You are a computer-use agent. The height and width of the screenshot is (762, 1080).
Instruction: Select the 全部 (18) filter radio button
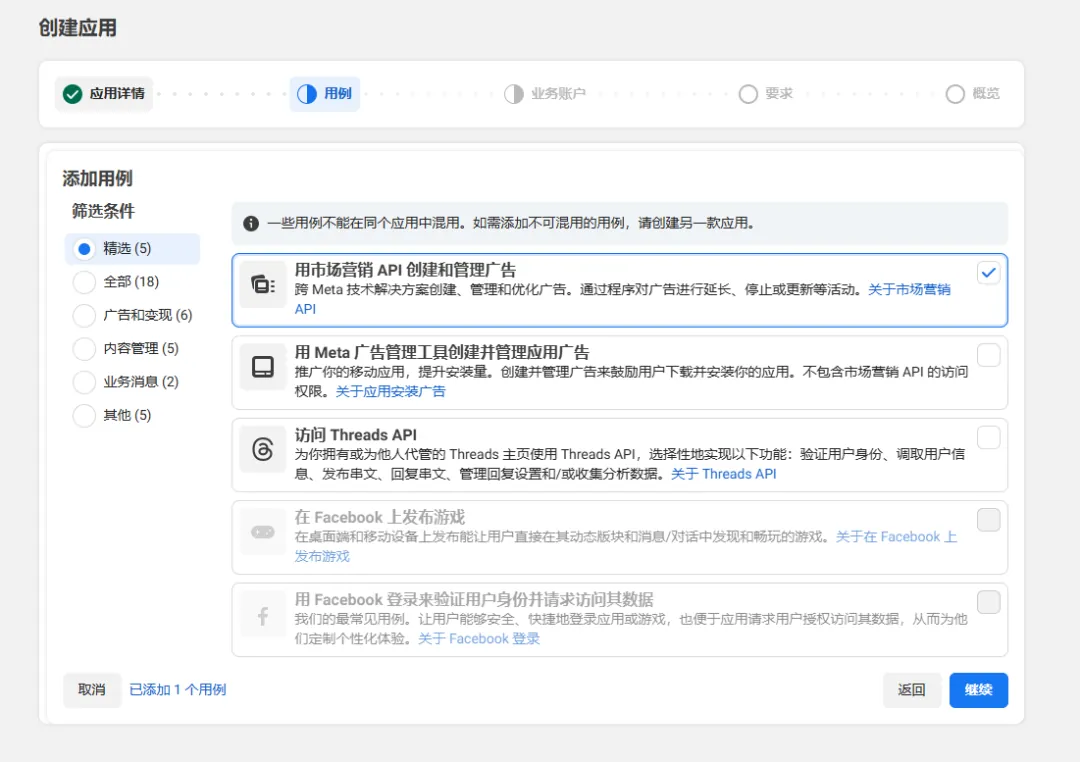(84, 282)
